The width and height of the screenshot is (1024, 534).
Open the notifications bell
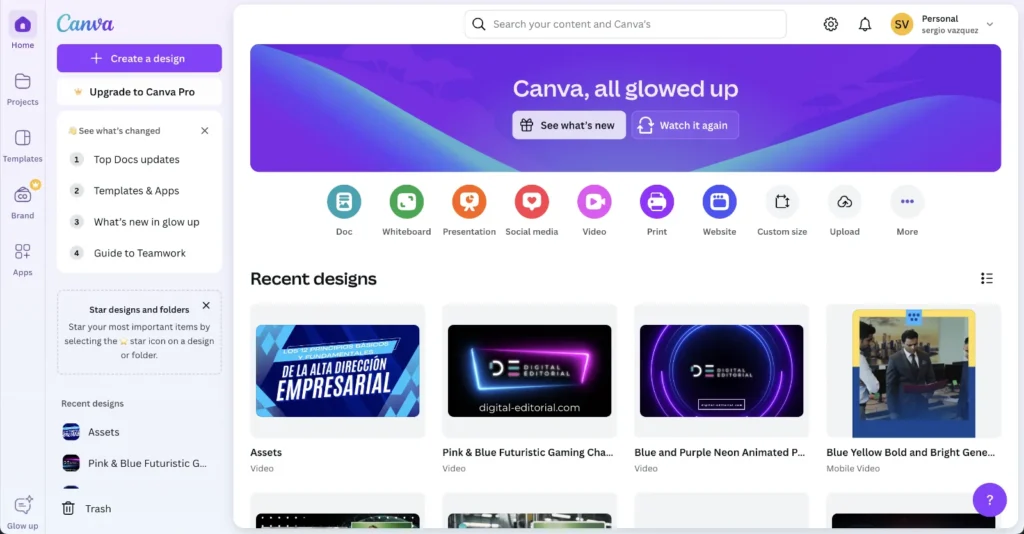[865, 24]
